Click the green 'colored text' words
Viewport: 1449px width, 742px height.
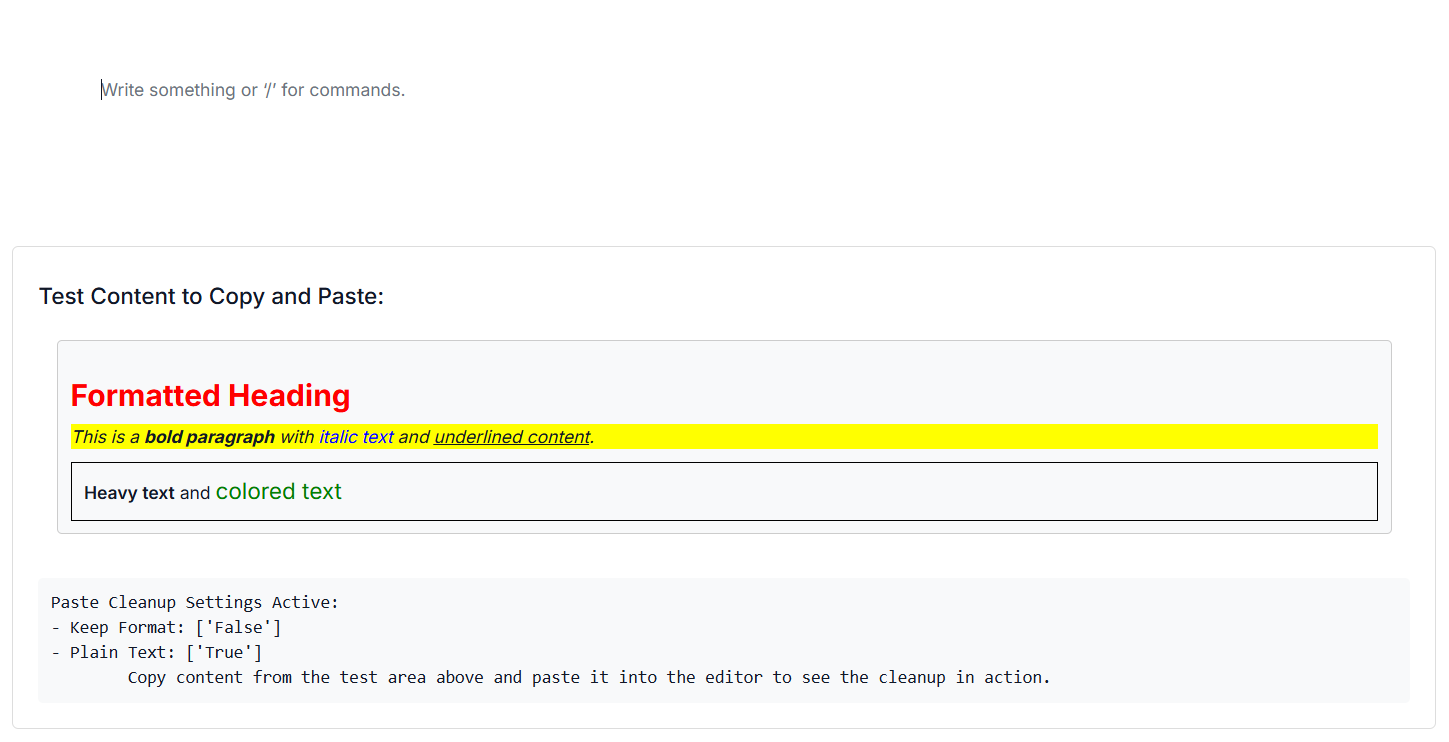point(278,492)
